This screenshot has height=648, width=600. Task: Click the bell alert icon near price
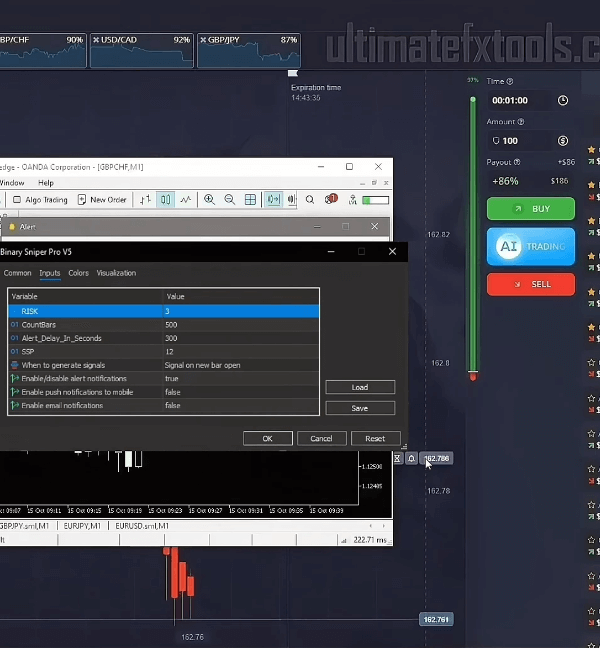pos(412,458)
